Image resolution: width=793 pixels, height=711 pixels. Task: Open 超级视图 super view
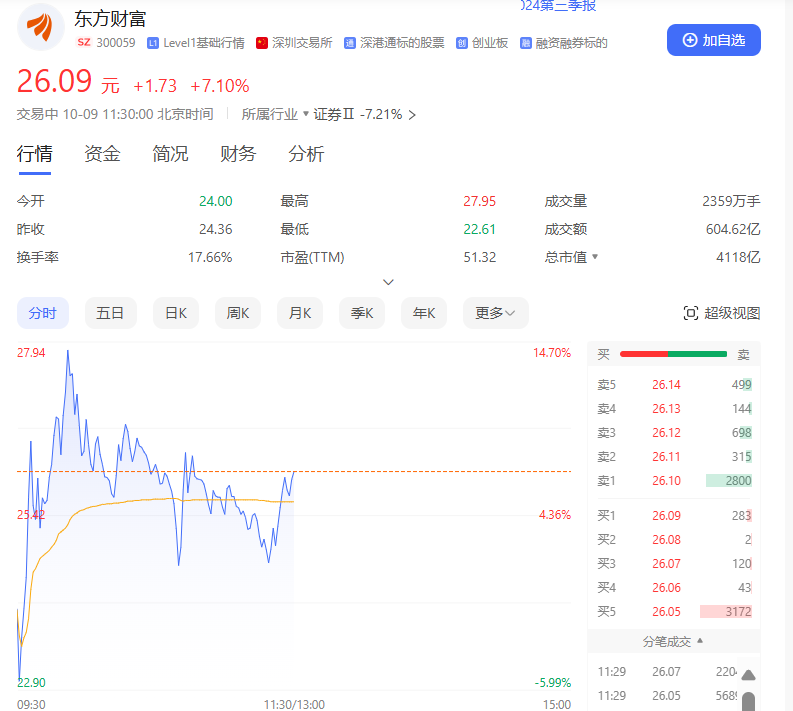point(722,314)
